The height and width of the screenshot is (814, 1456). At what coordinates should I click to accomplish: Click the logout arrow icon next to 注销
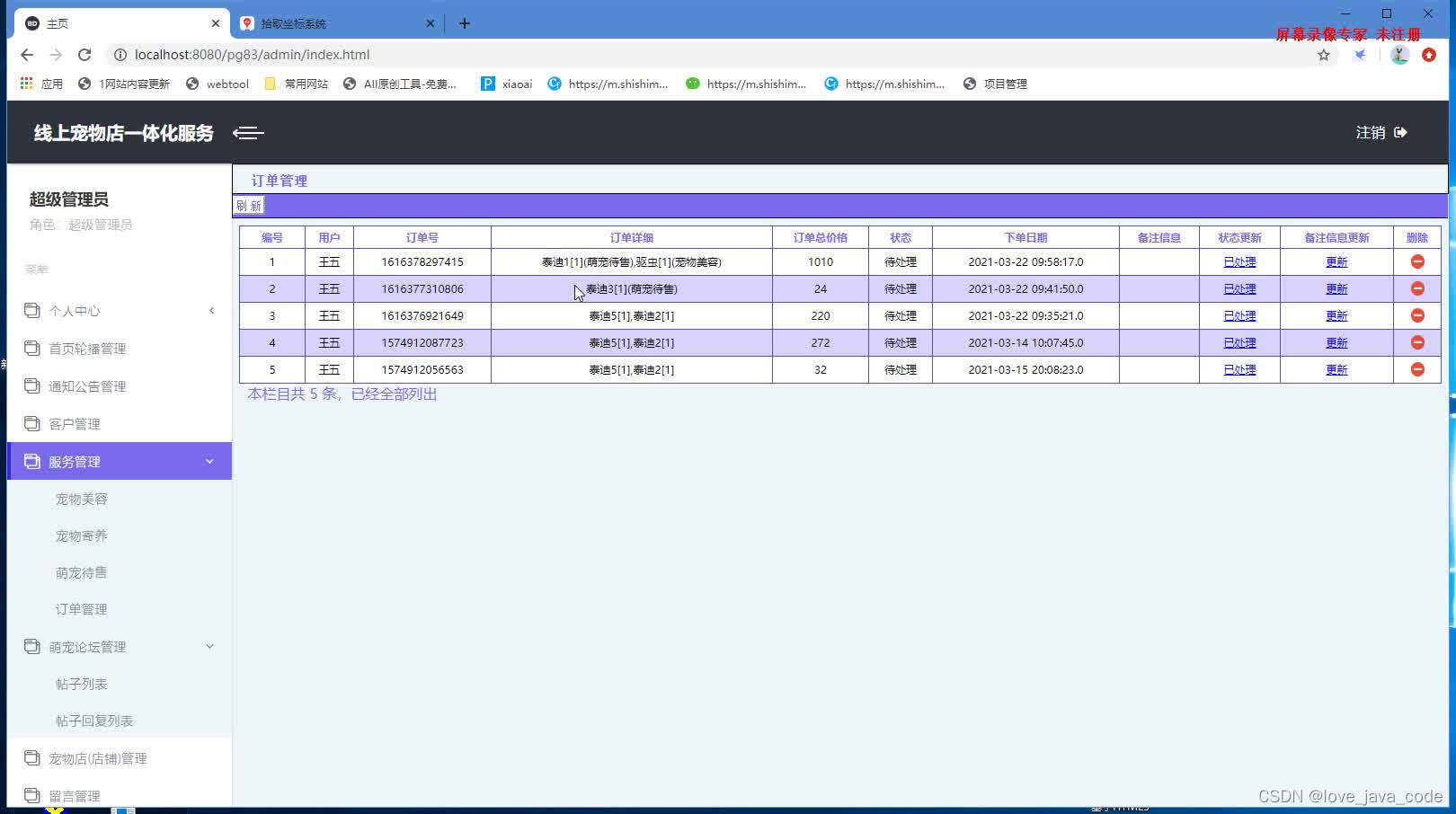[x=1400, y=132]
